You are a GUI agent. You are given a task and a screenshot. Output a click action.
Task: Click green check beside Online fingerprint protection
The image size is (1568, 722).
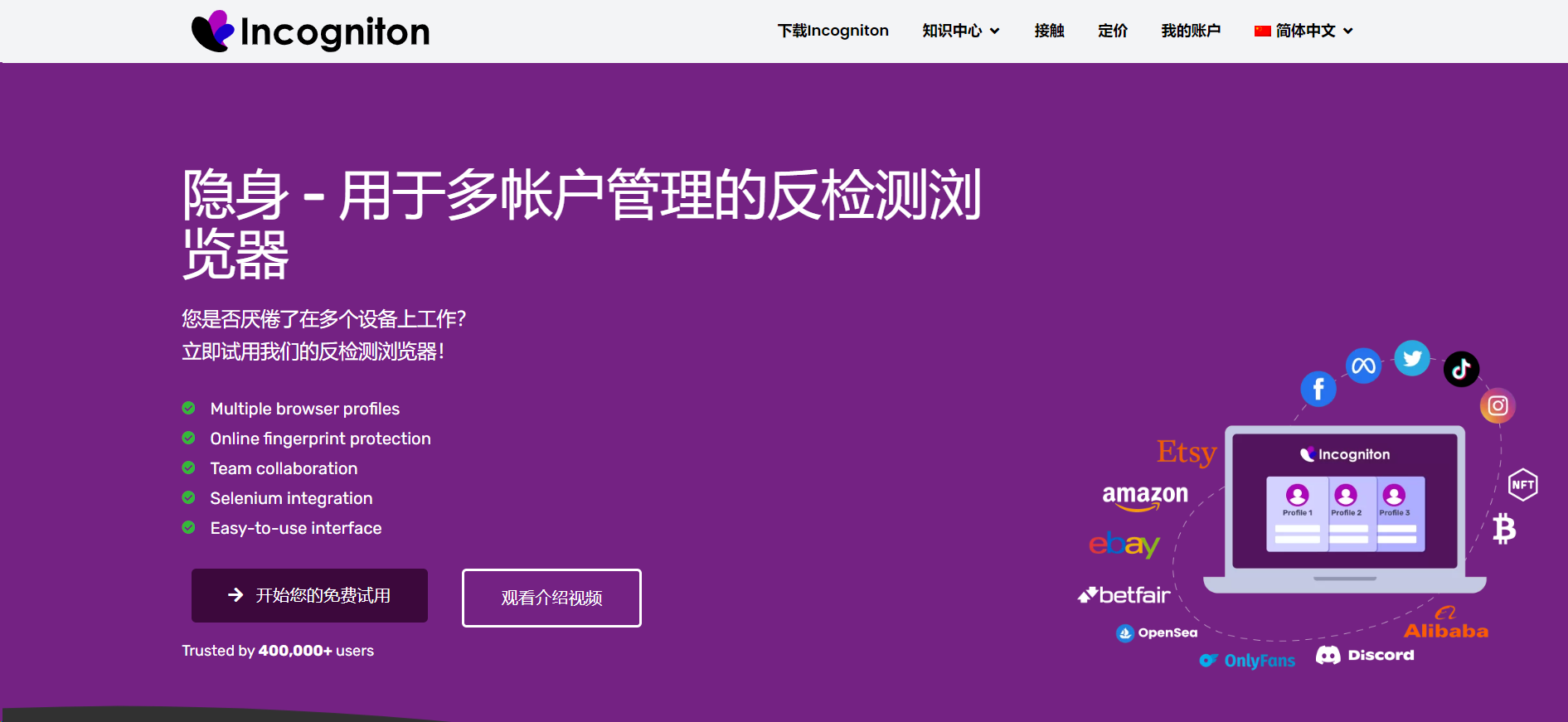tap(188, 438)
